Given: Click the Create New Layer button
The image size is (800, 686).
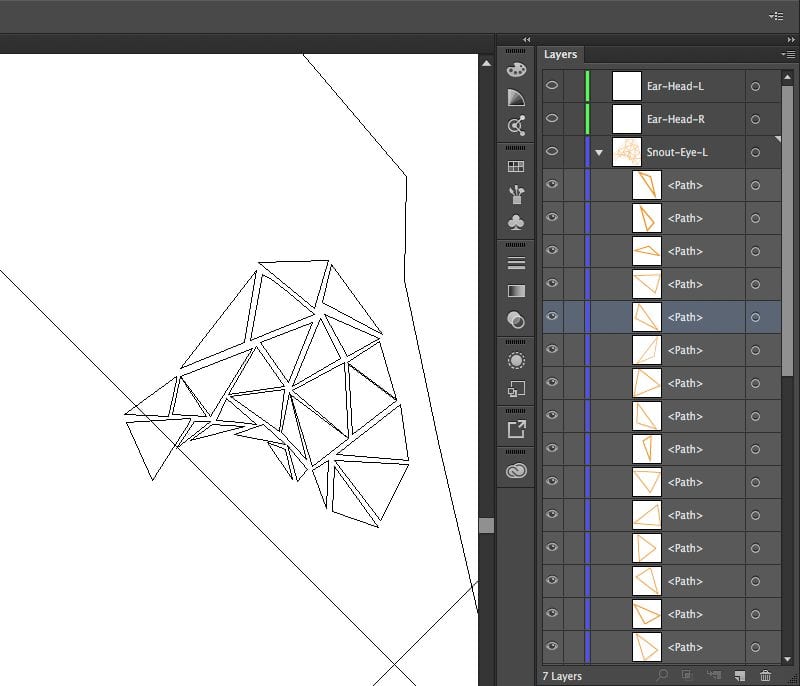Looking at the screenshot, I should (740, 677).
